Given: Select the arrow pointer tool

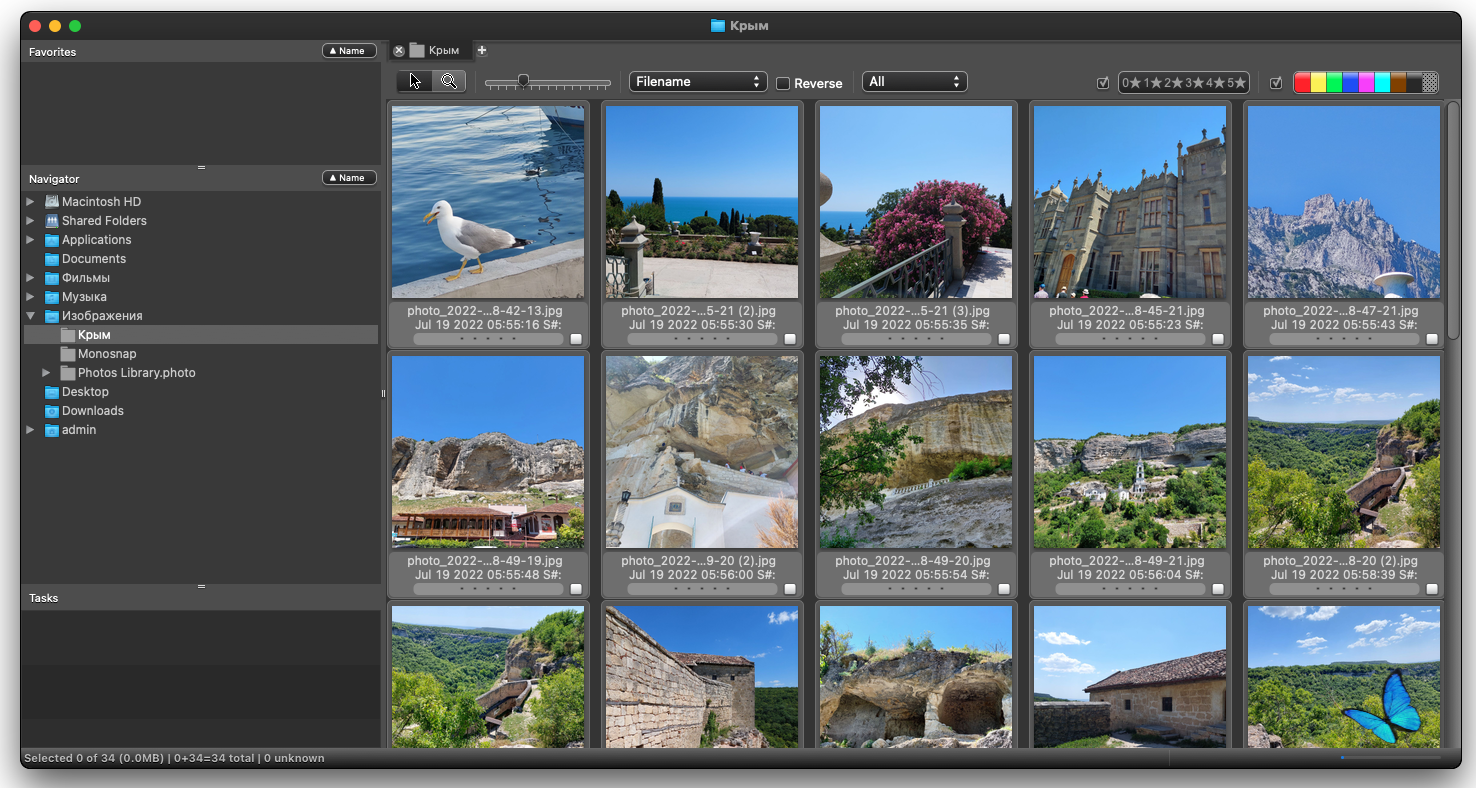Looking at the screenshot, I should click(x=415, y=82).
